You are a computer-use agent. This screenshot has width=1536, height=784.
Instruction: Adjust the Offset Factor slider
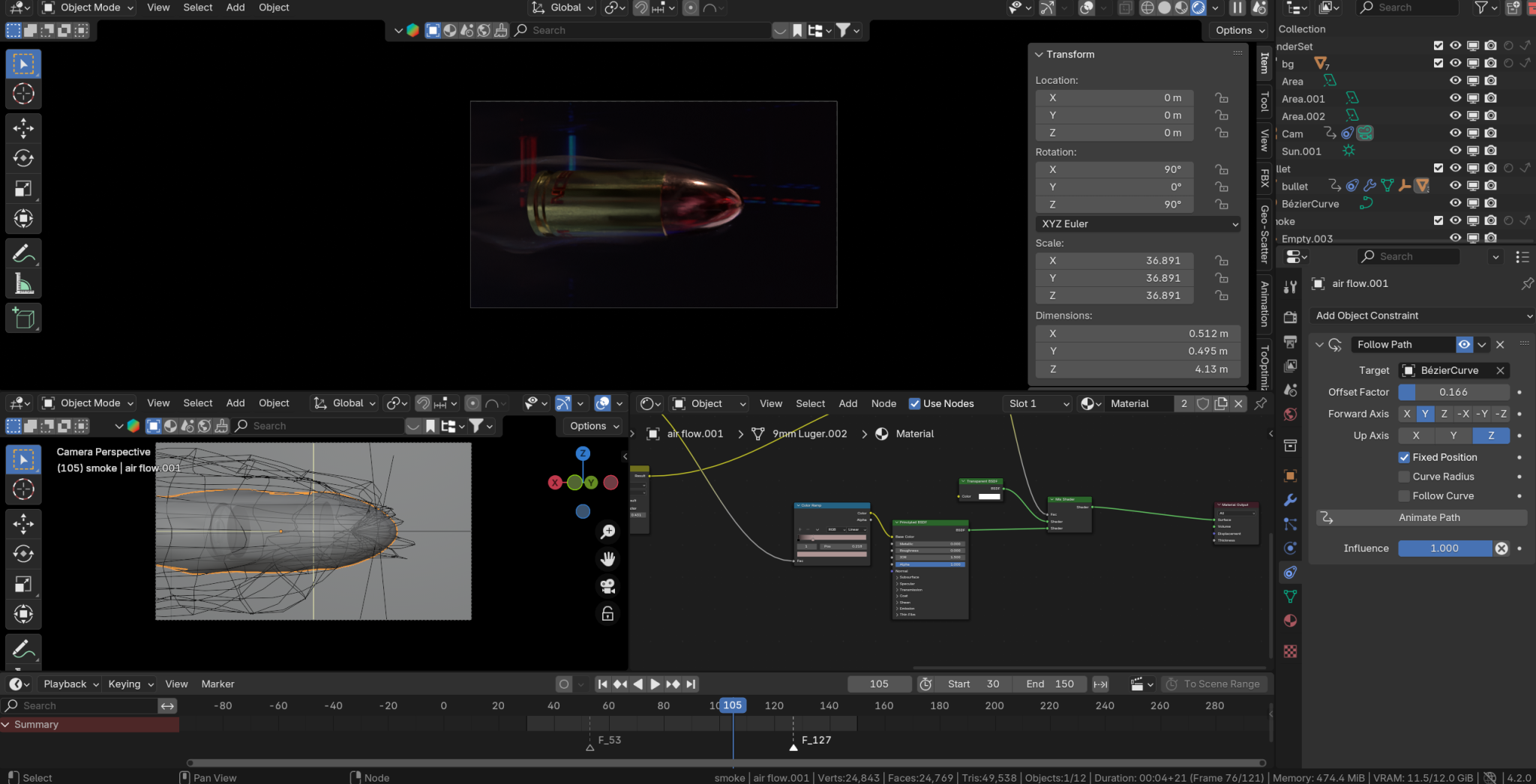tap(1453, 392)
